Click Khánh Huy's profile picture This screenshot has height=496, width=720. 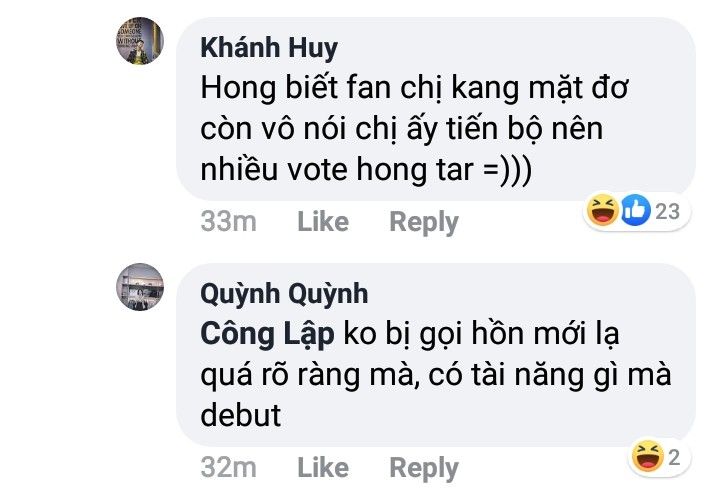(139, 41)
